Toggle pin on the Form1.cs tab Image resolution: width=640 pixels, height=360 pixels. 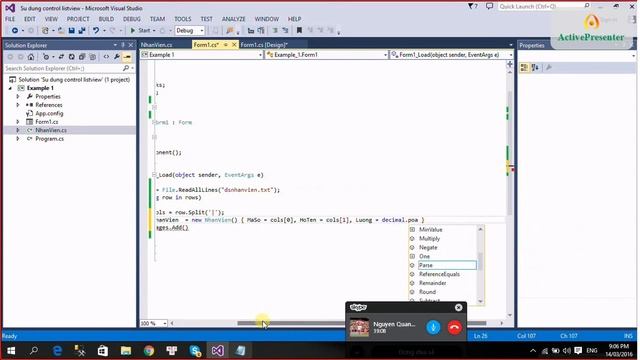click(226, 45)
